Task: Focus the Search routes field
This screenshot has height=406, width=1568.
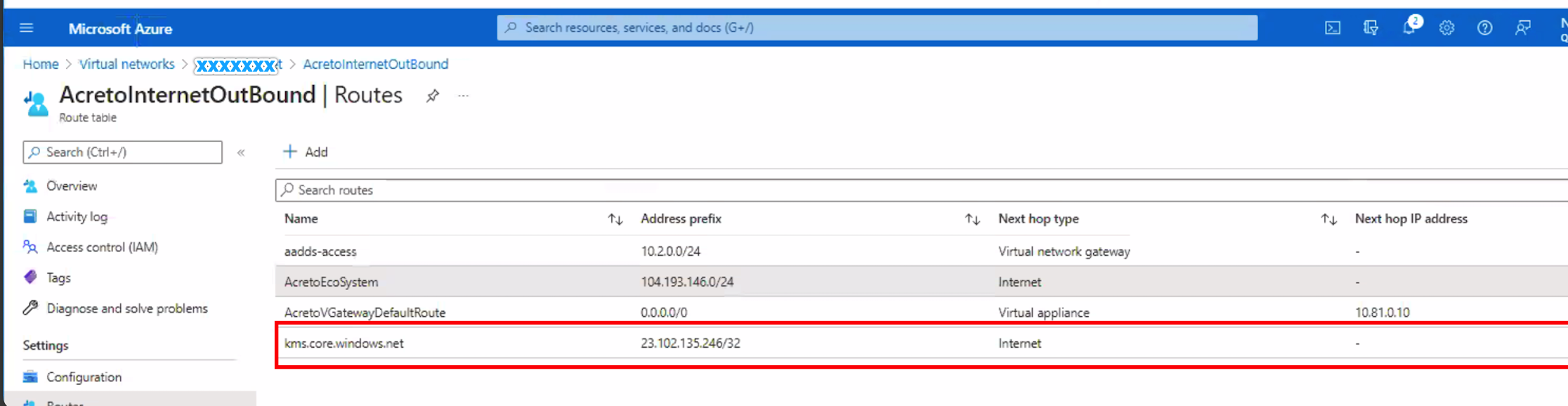Action: [x=921, y=190]
